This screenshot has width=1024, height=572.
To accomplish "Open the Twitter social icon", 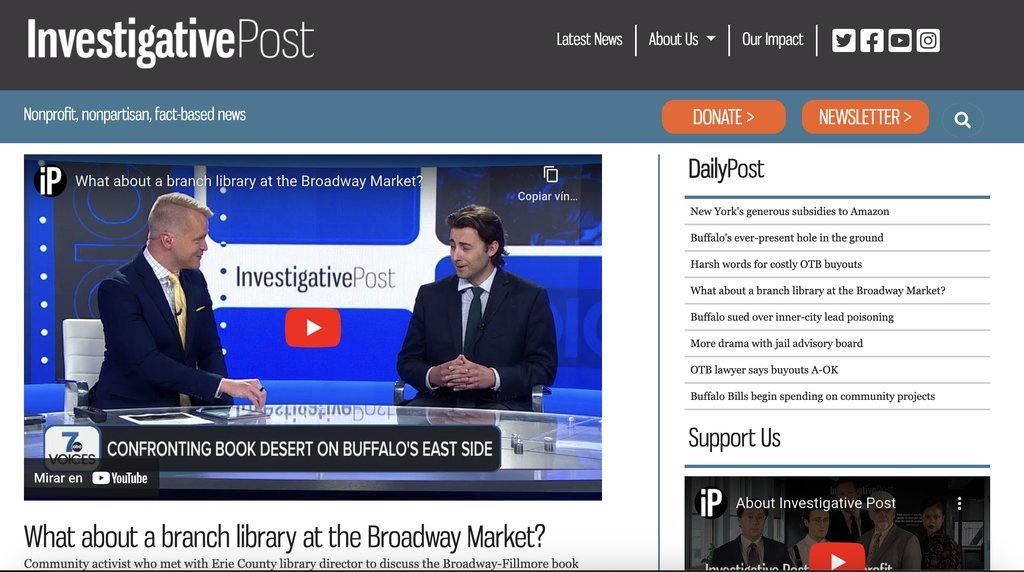I will tap(843, 40).
